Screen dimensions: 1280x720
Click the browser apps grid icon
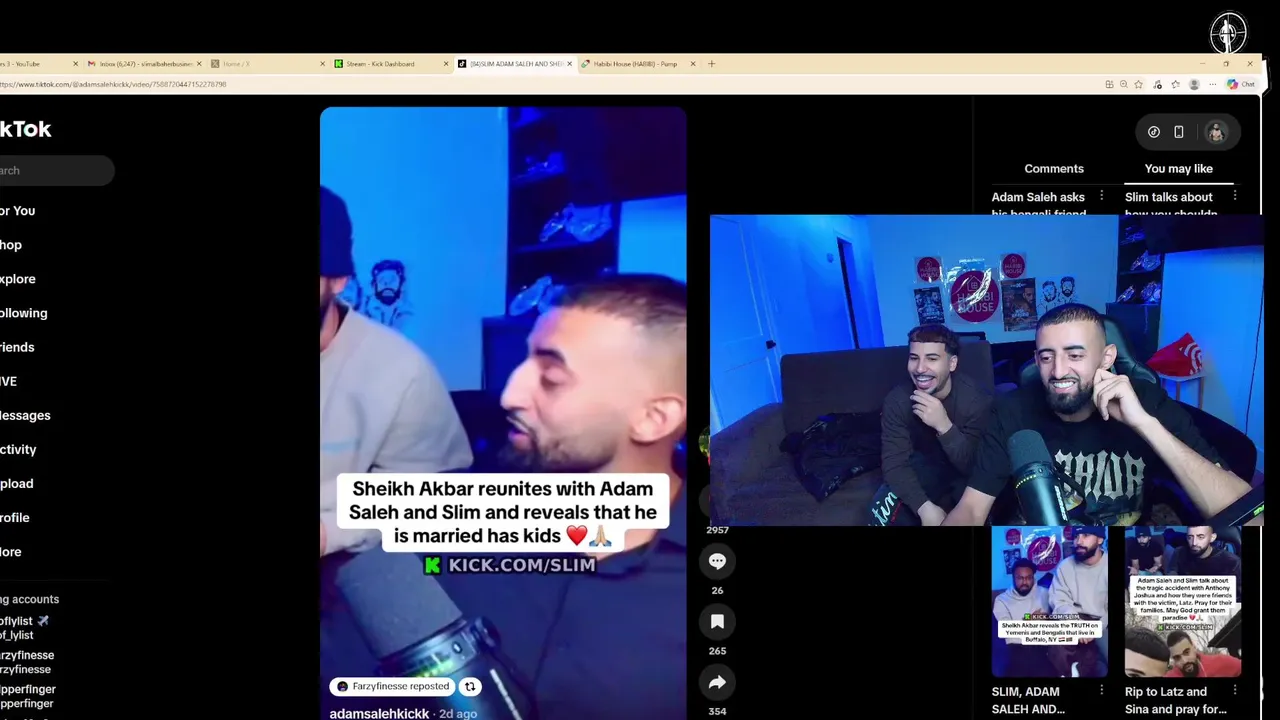click(x=1108, y=84)
